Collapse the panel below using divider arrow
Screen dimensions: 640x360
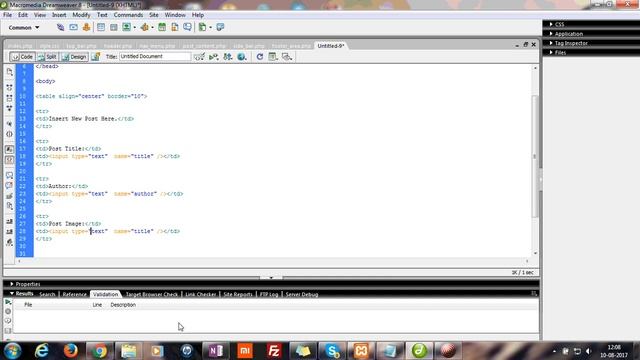[271, 278]
